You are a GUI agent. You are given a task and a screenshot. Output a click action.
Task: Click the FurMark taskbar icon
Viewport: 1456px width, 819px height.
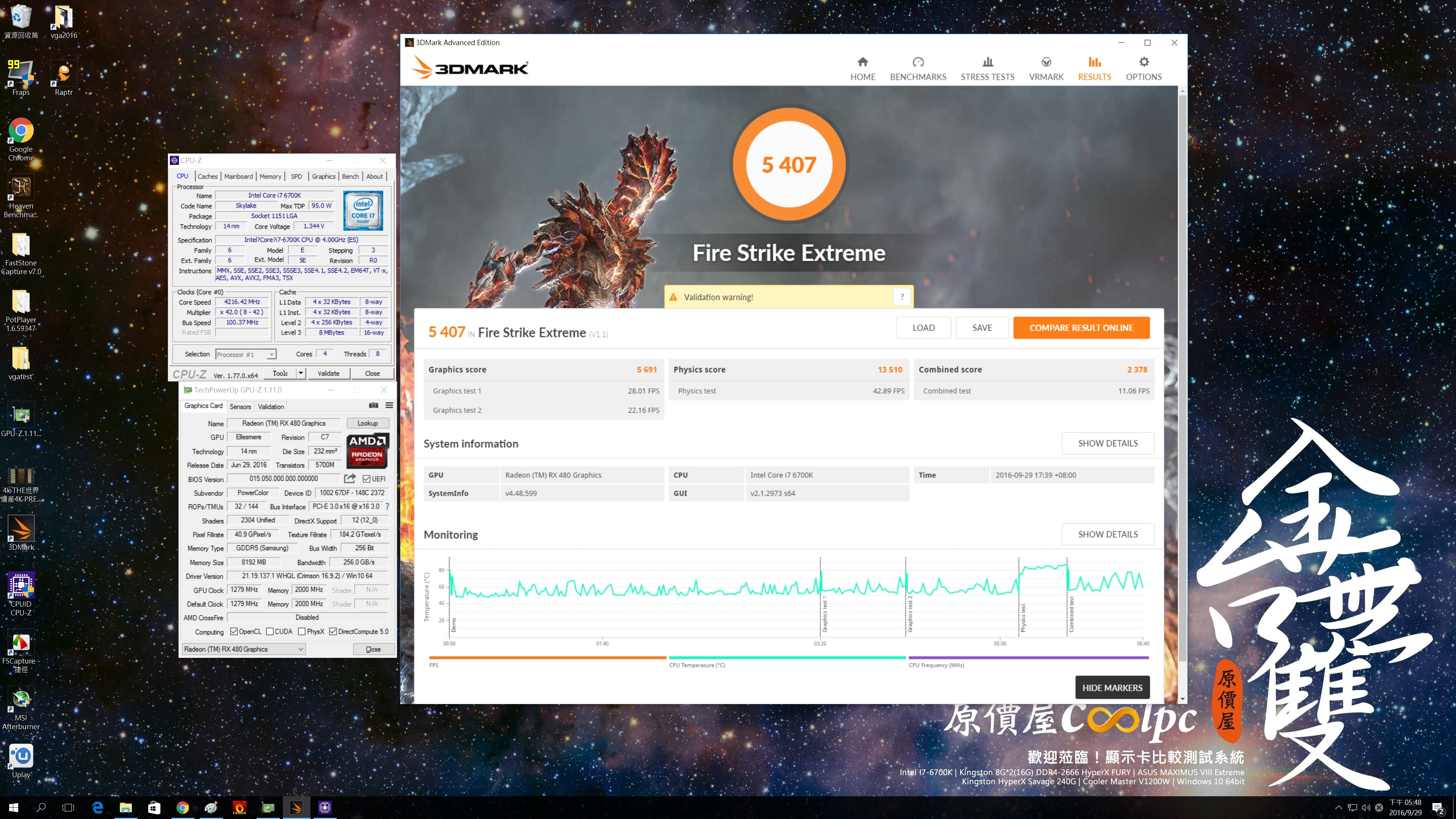pyautogui.click(x=240, y=807)
